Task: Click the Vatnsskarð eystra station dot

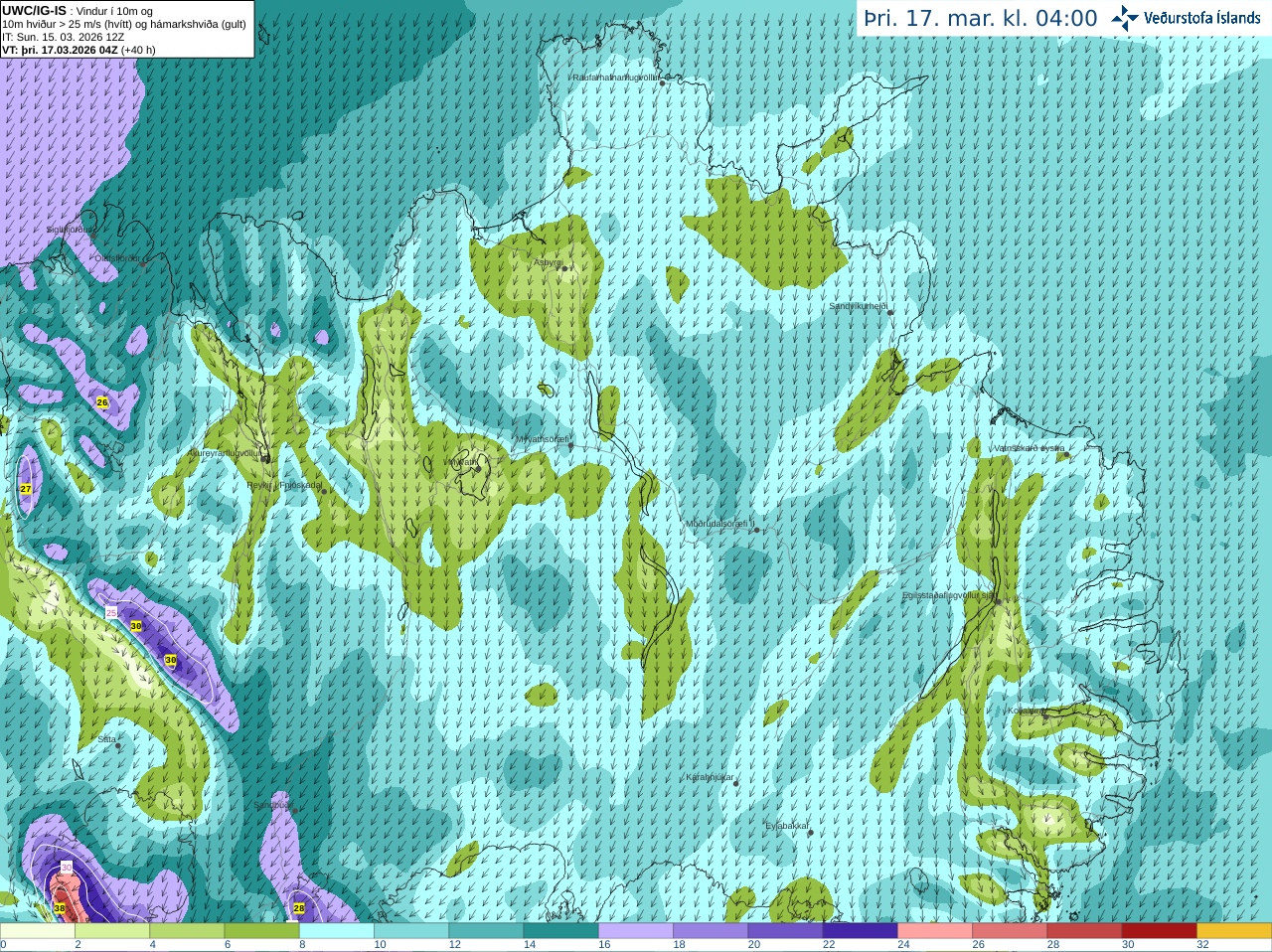Action: 1067,454
